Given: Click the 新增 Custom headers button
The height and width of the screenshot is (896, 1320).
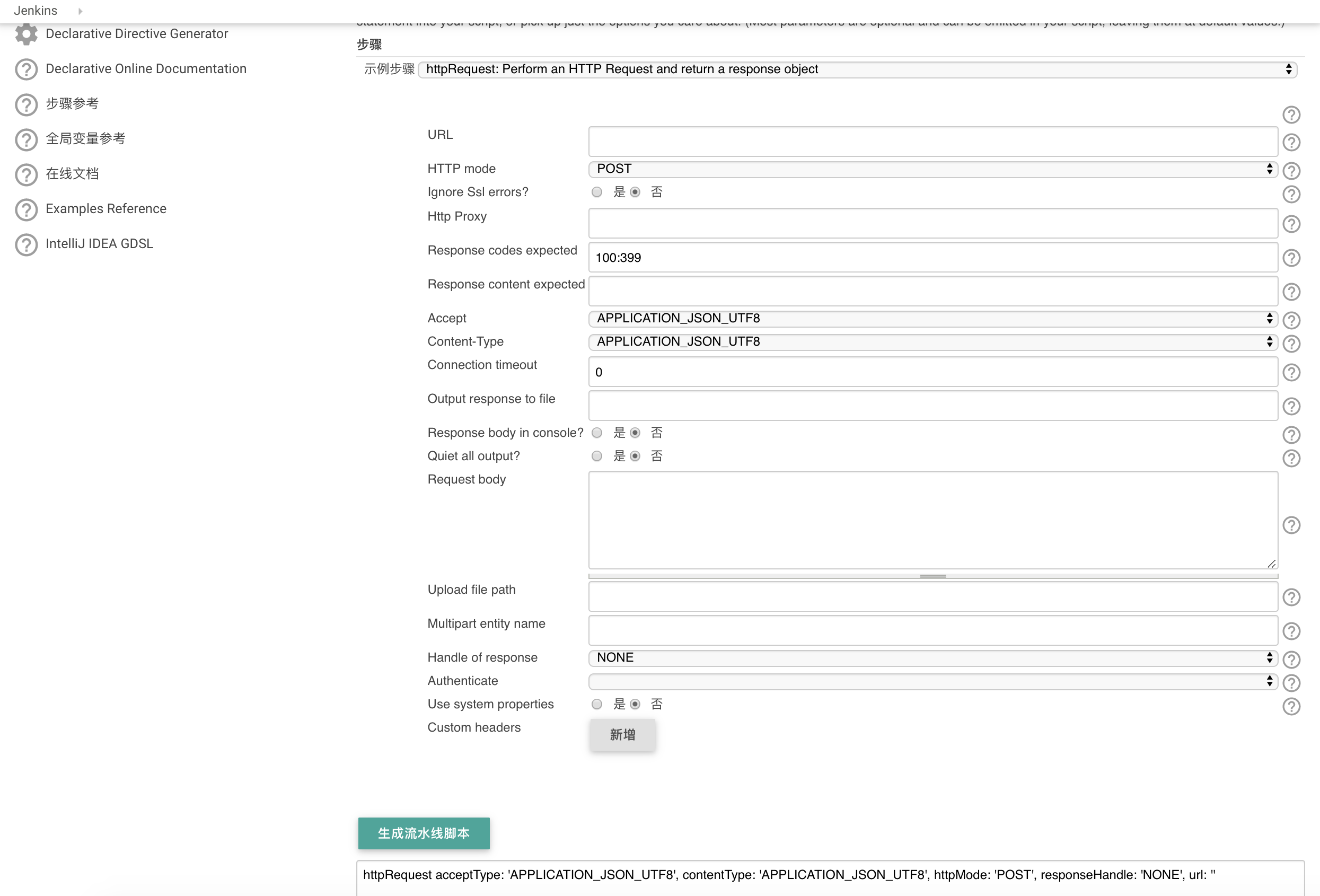Looking at the screenshot, I should coord(622,735).
